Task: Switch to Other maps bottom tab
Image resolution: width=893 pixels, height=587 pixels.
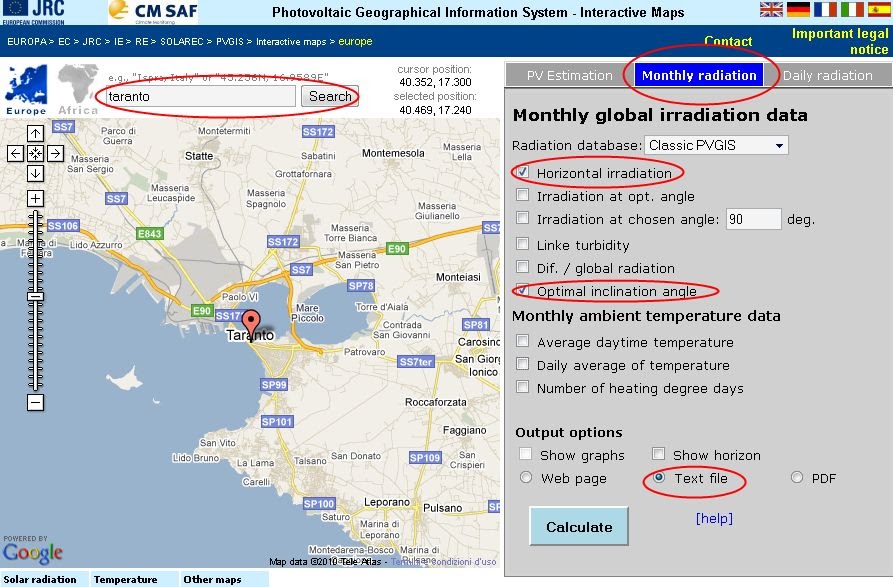Action: tap(224, 579)
